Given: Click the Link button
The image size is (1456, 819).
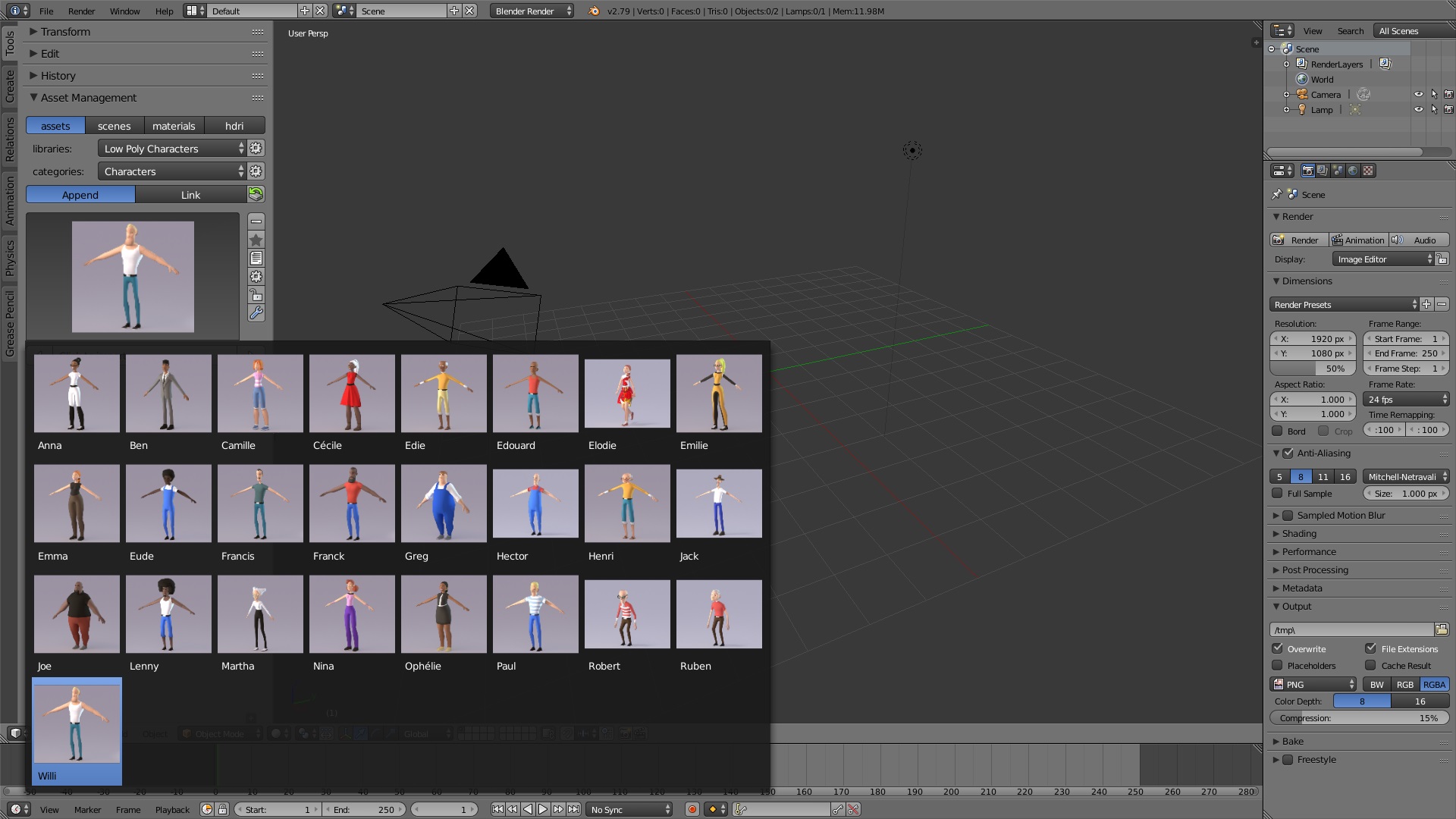Looking at the screenshot, I should [x=190, y=194].
